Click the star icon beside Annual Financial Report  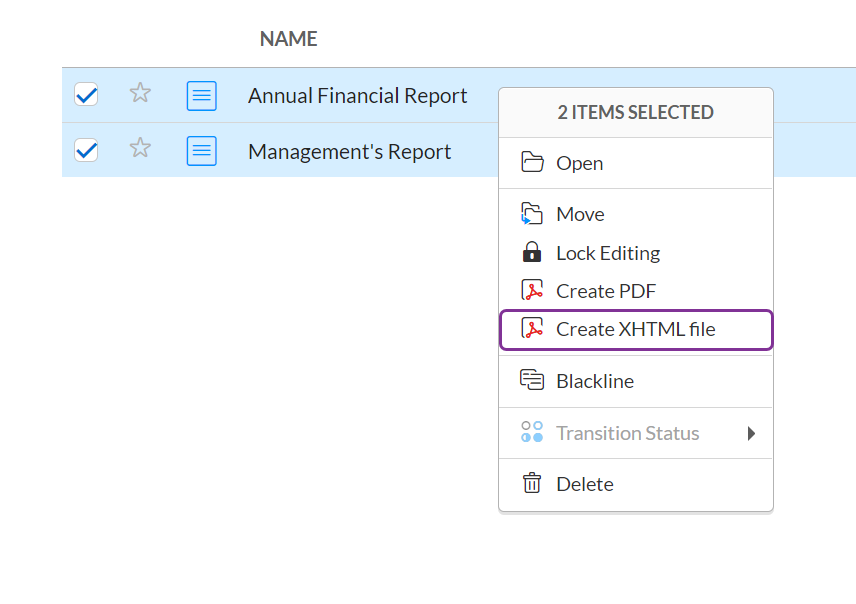140,94
